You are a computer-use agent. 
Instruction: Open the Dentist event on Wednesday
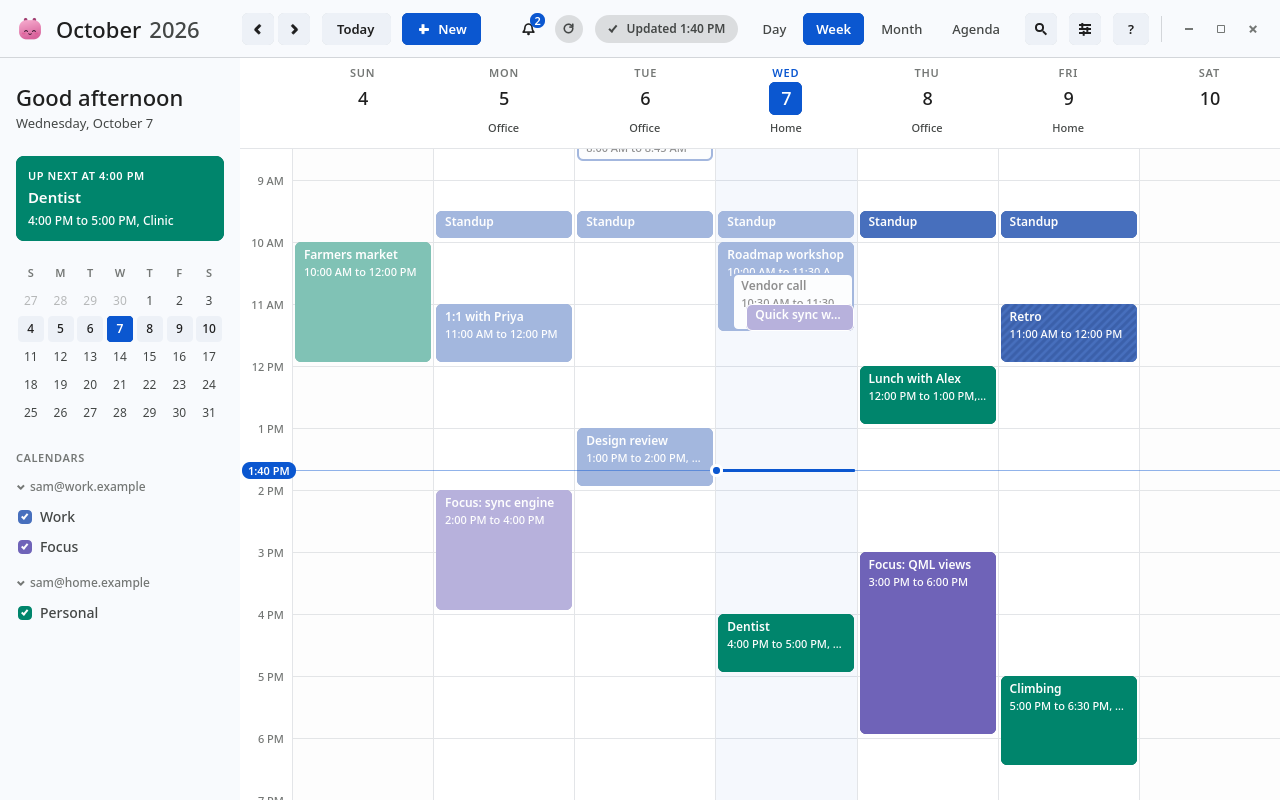(x=786, y=643)
